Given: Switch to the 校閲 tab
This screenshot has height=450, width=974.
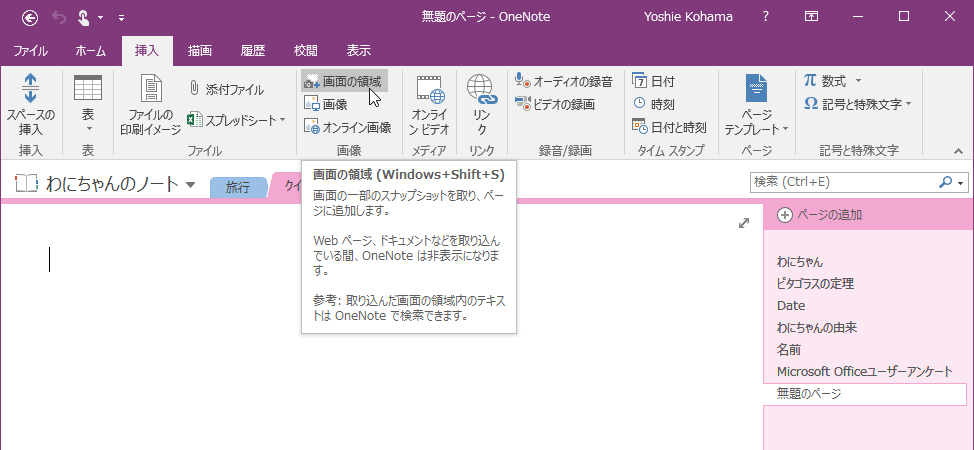Looking at the screenshot, I should tap(306, 51).
